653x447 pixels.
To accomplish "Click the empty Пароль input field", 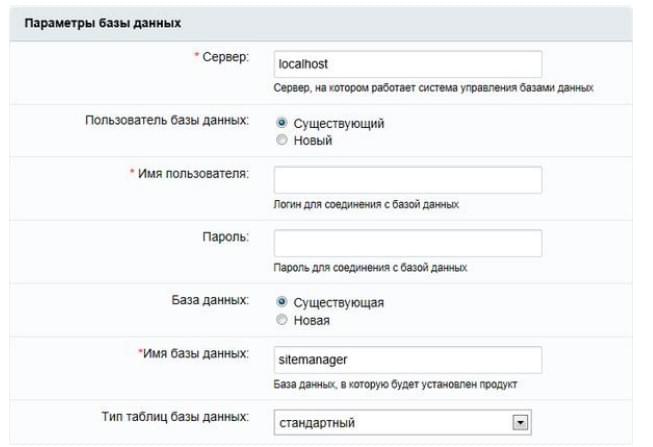I will [x=408, y=243].
